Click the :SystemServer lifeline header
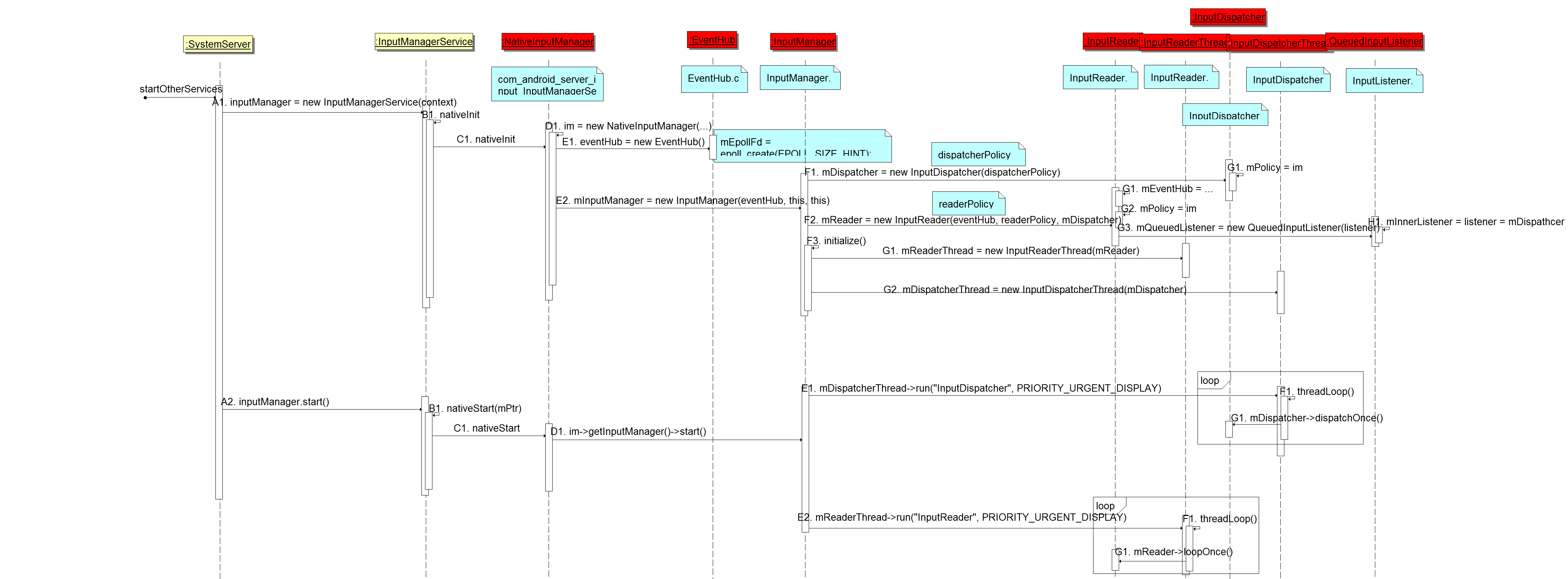The height and width of the screenshot is (579, 1568). (218, 44)
